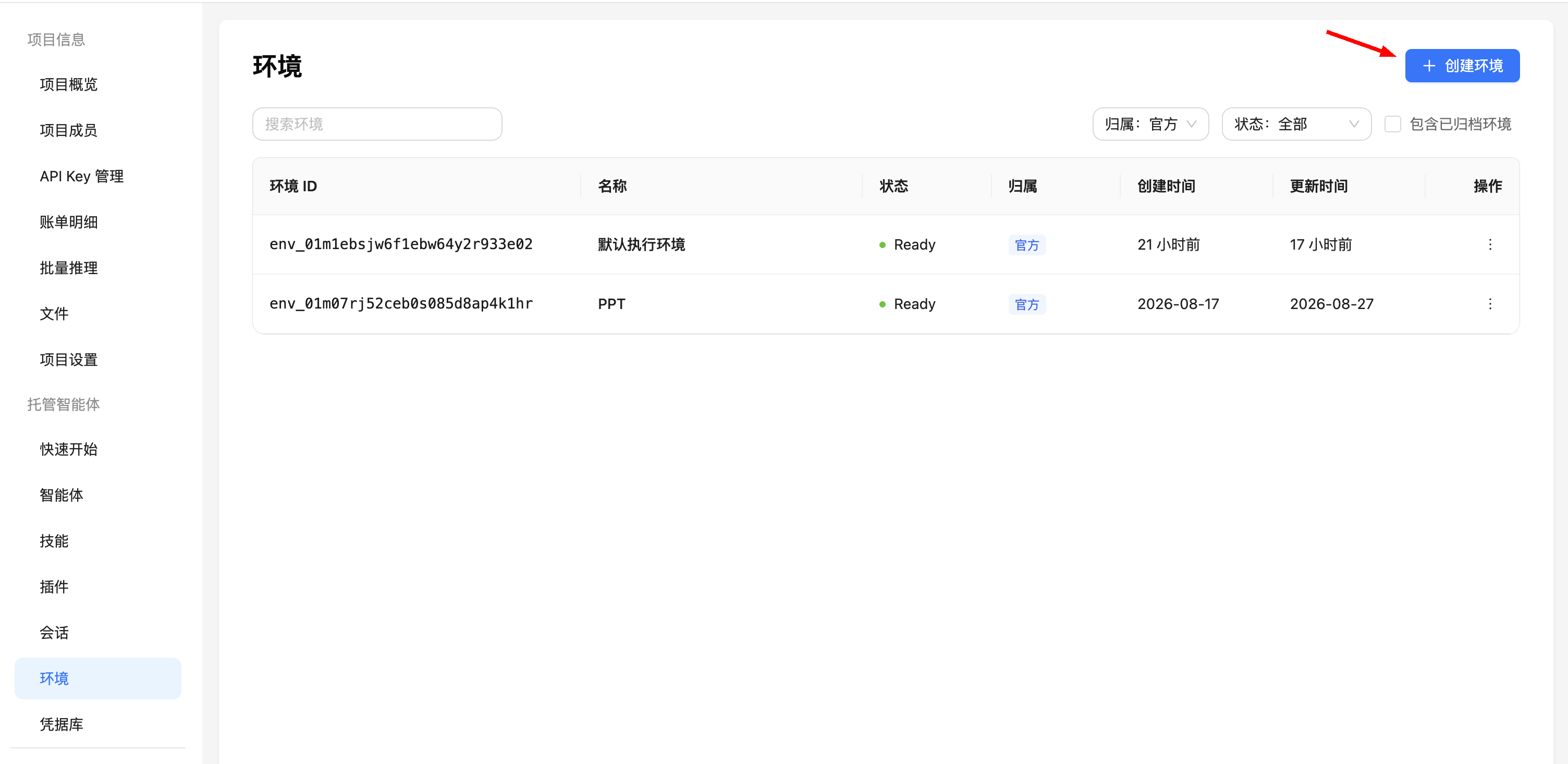
Task: Go to 快速开始 page
Action: [x=68, y=449]
